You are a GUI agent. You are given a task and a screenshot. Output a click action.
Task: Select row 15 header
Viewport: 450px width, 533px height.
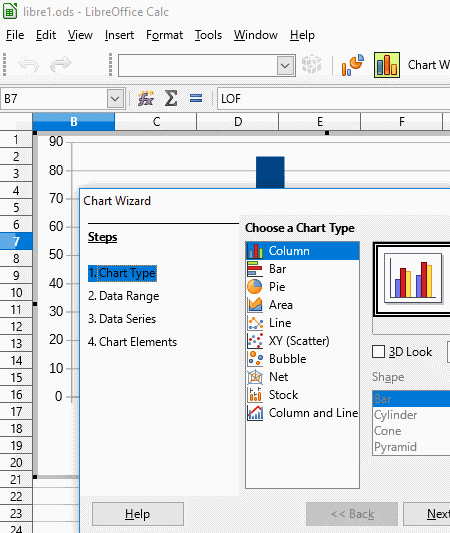(16, 377)
